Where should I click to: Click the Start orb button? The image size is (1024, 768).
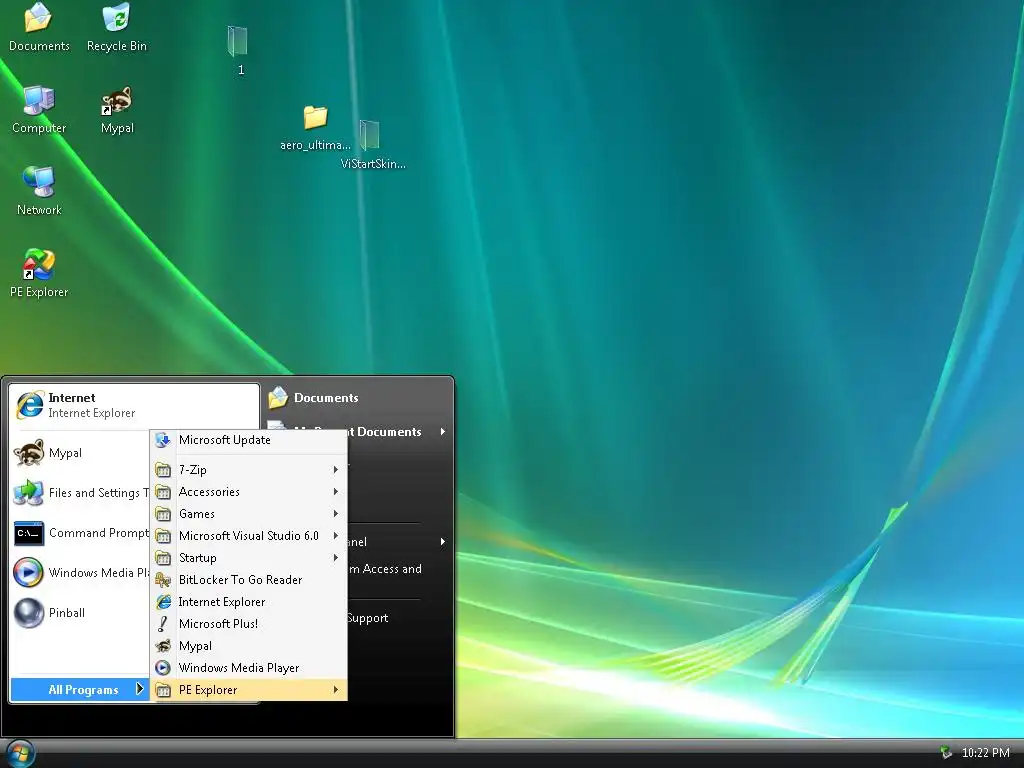point(20,753)
